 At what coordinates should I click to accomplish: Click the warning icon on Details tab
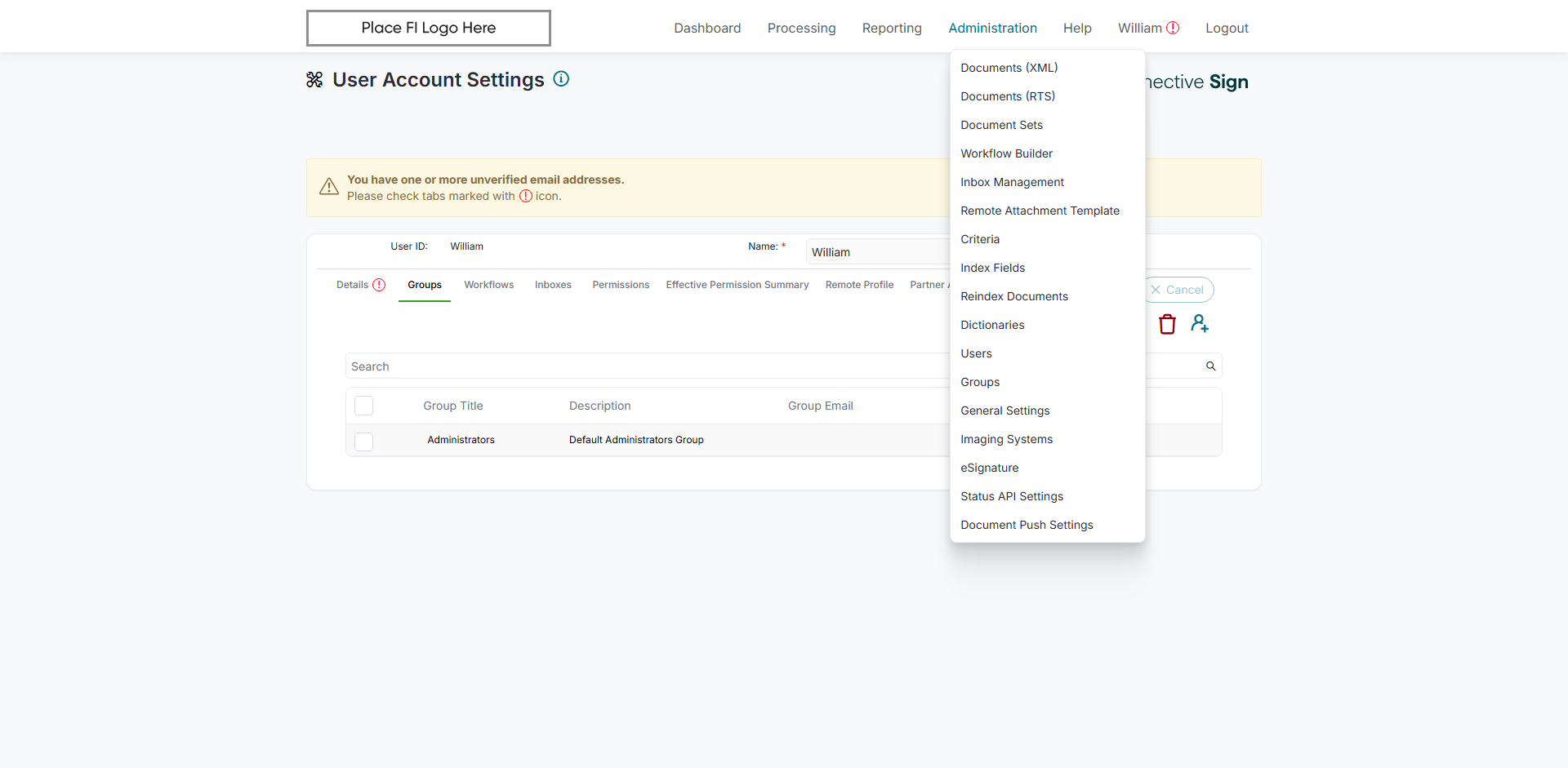379,285
